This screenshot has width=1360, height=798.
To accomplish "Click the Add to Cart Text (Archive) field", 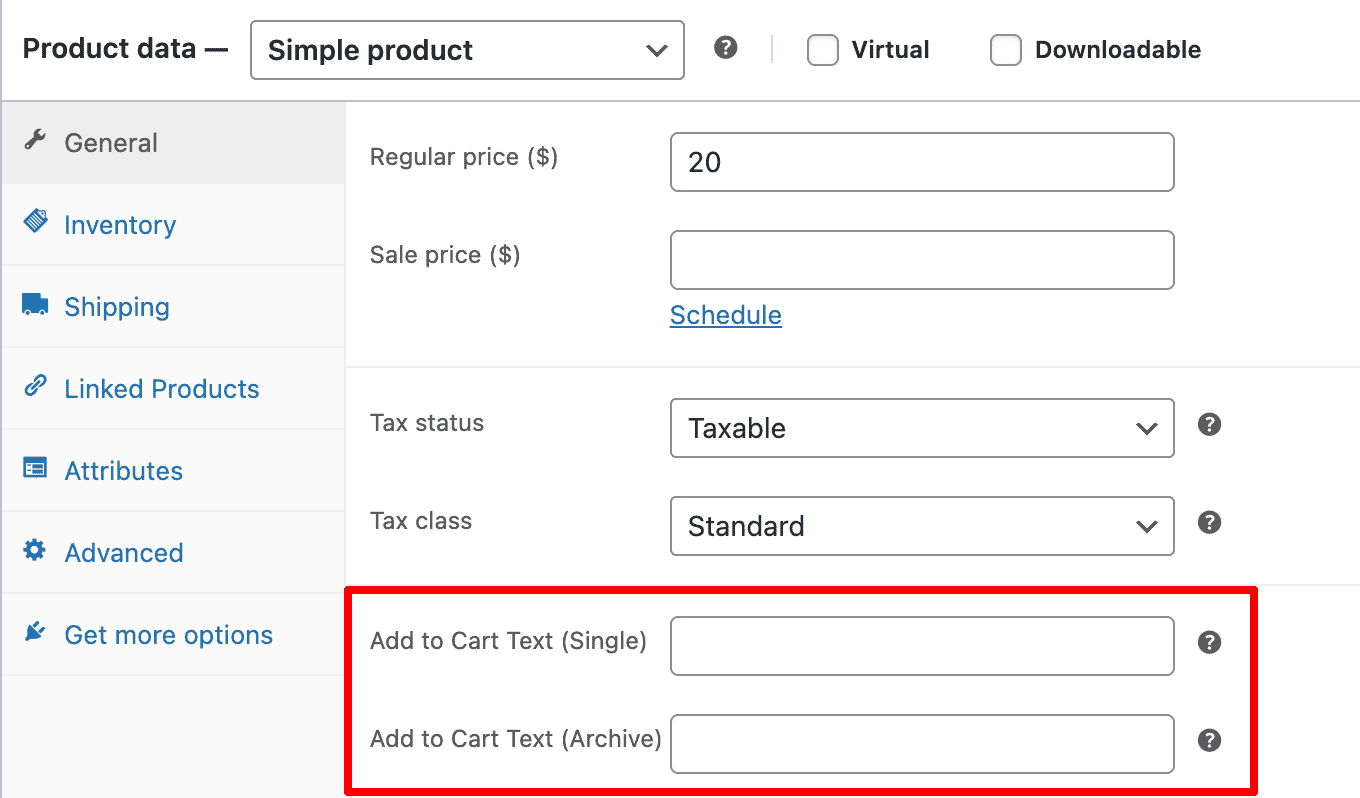I will (922, 744).
